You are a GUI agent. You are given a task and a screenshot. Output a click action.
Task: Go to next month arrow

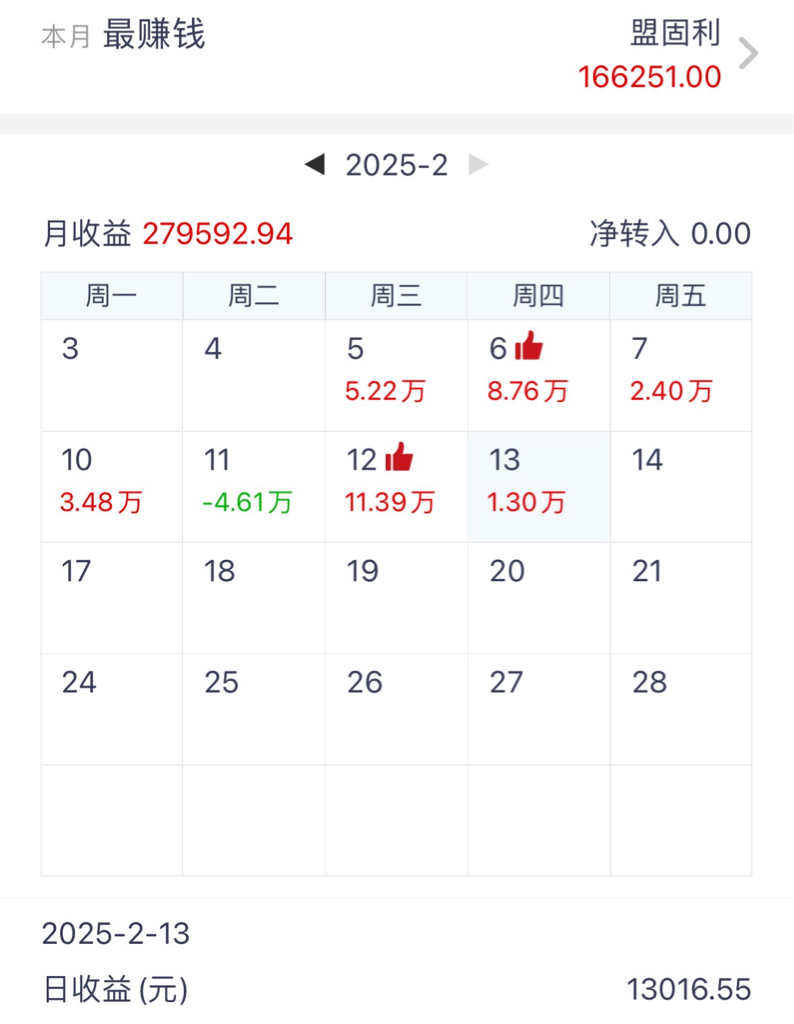479,165
